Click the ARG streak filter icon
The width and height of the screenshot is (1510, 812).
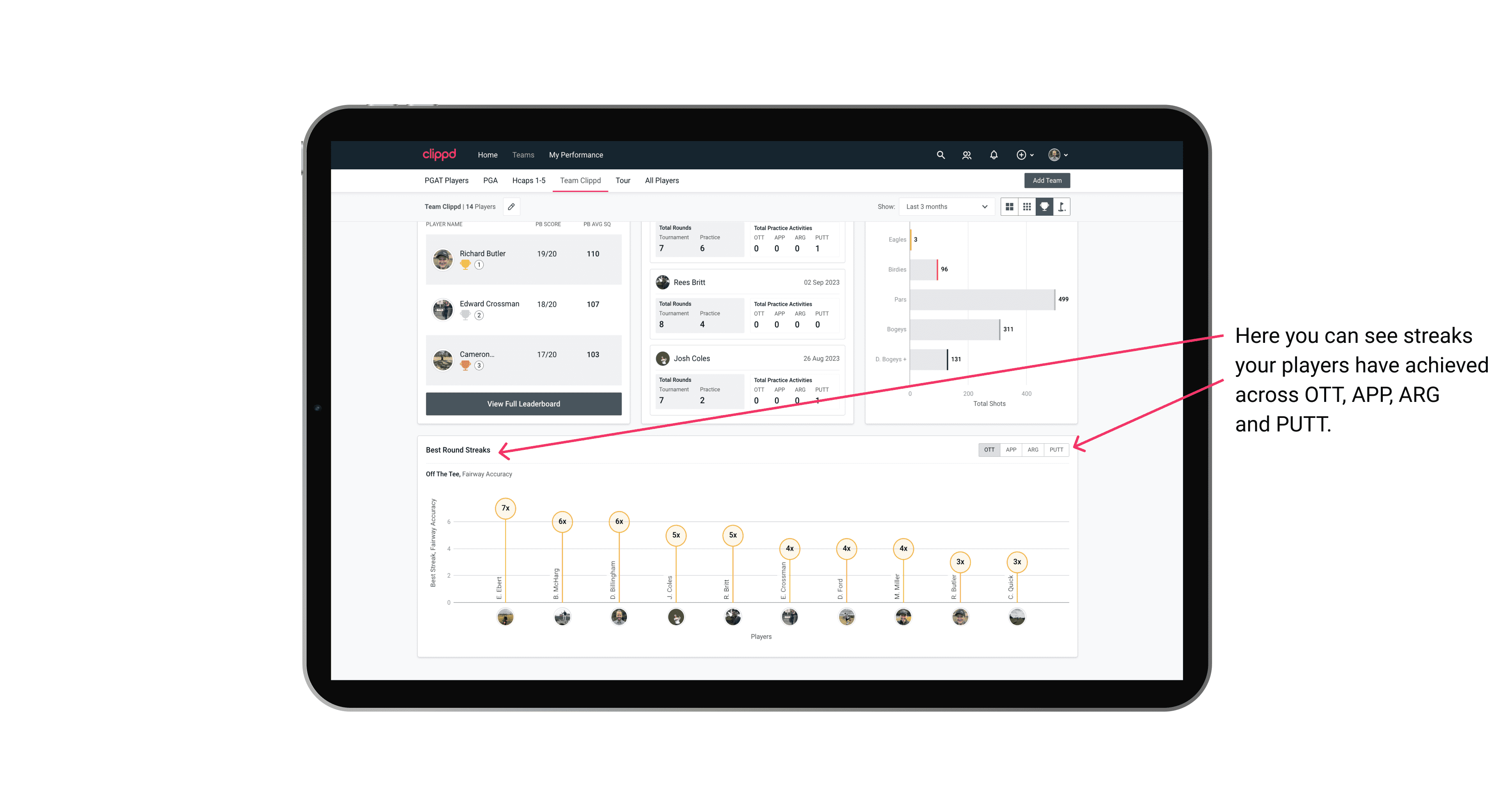1033,449
